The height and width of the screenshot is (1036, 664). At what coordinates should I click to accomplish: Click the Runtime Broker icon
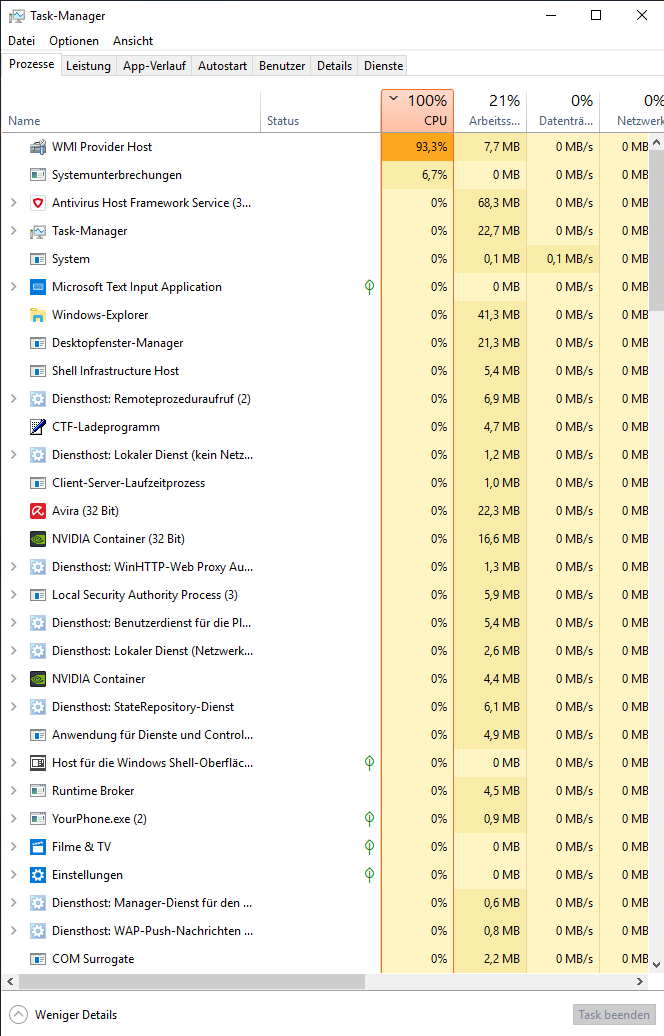click(x=38, y=791)
